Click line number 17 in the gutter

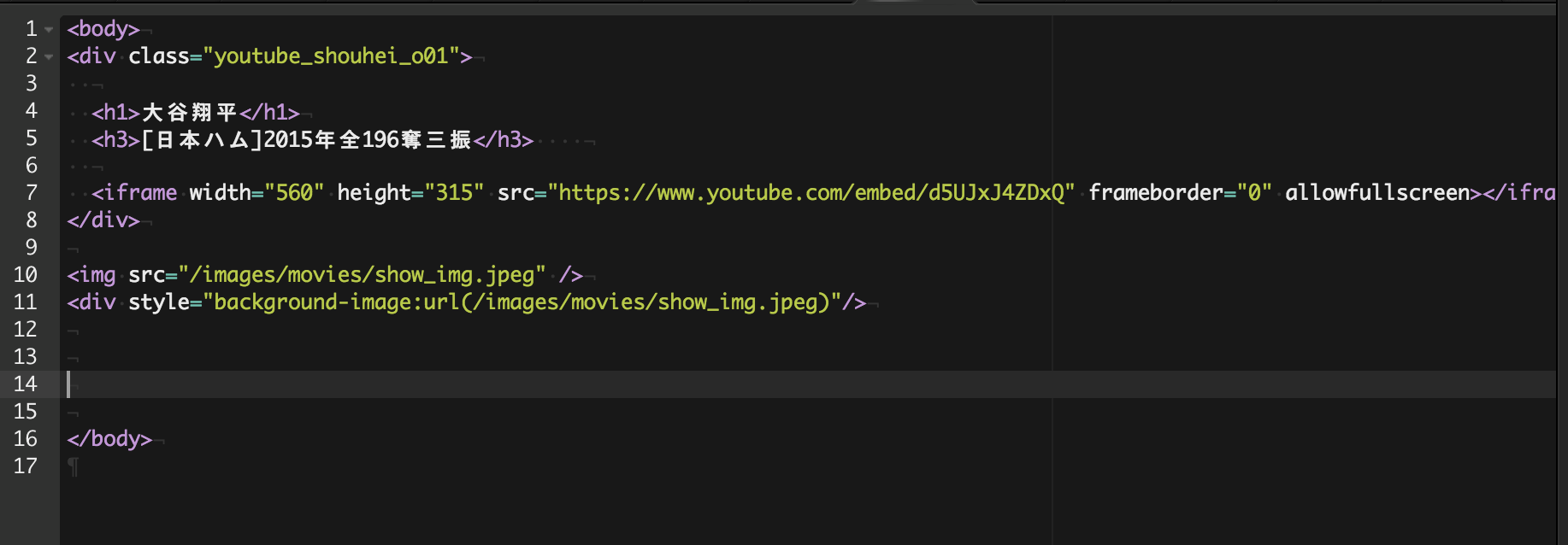(26, 466)
